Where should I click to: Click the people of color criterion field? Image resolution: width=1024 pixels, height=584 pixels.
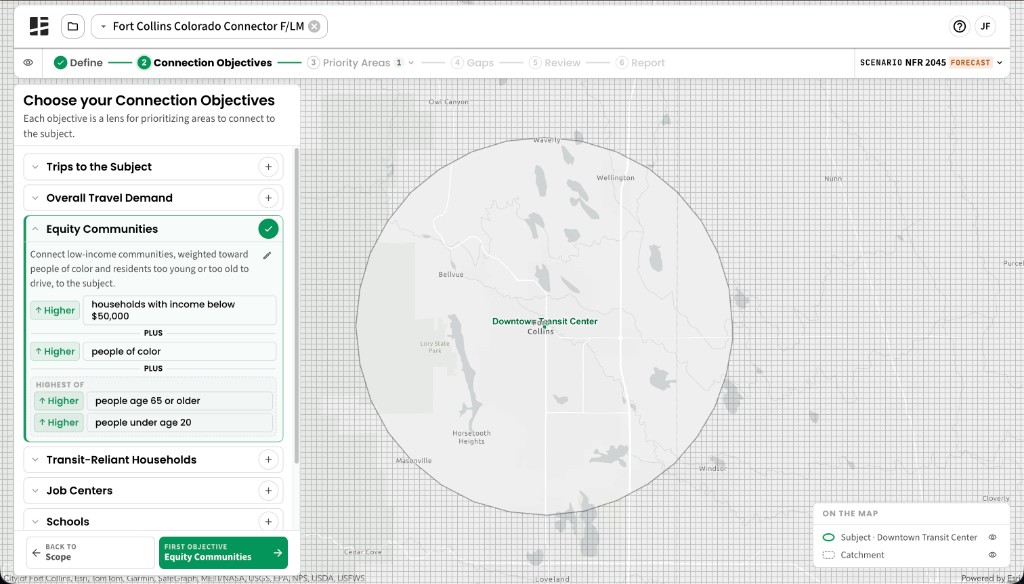click(x=180, y=351)
